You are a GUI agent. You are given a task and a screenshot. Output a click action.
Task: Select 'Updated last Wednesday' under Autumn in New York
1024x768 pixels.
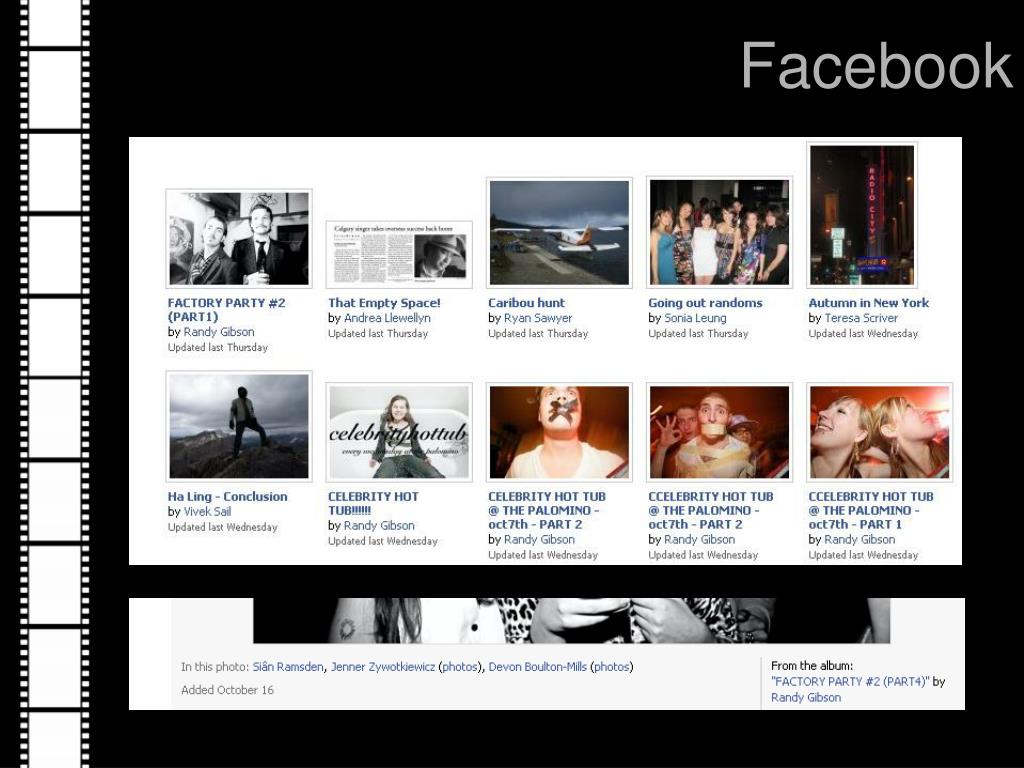pyautogui.click(x=863, y=334)
